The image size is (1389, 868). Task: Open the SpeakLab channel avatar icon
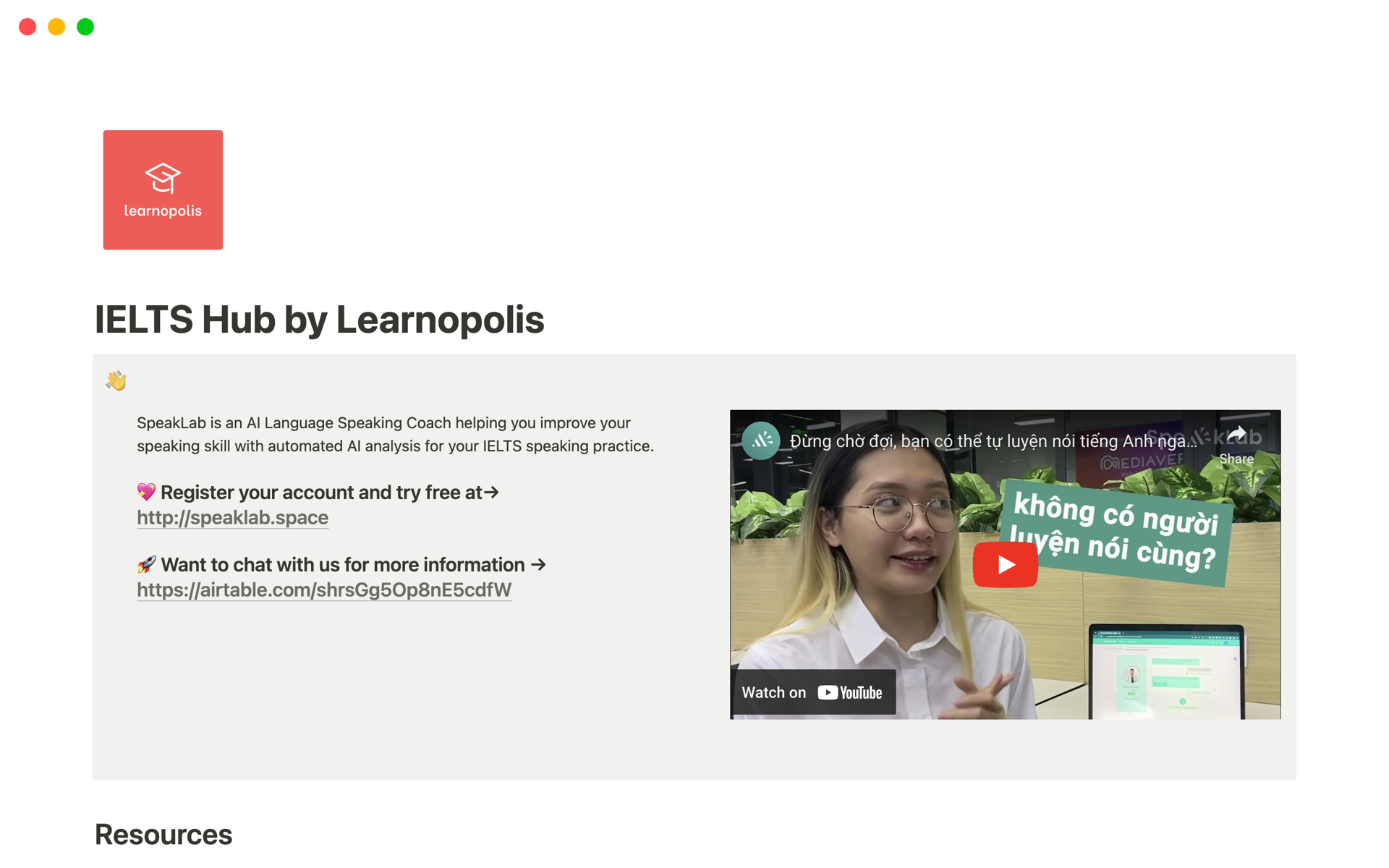[761, 441]
